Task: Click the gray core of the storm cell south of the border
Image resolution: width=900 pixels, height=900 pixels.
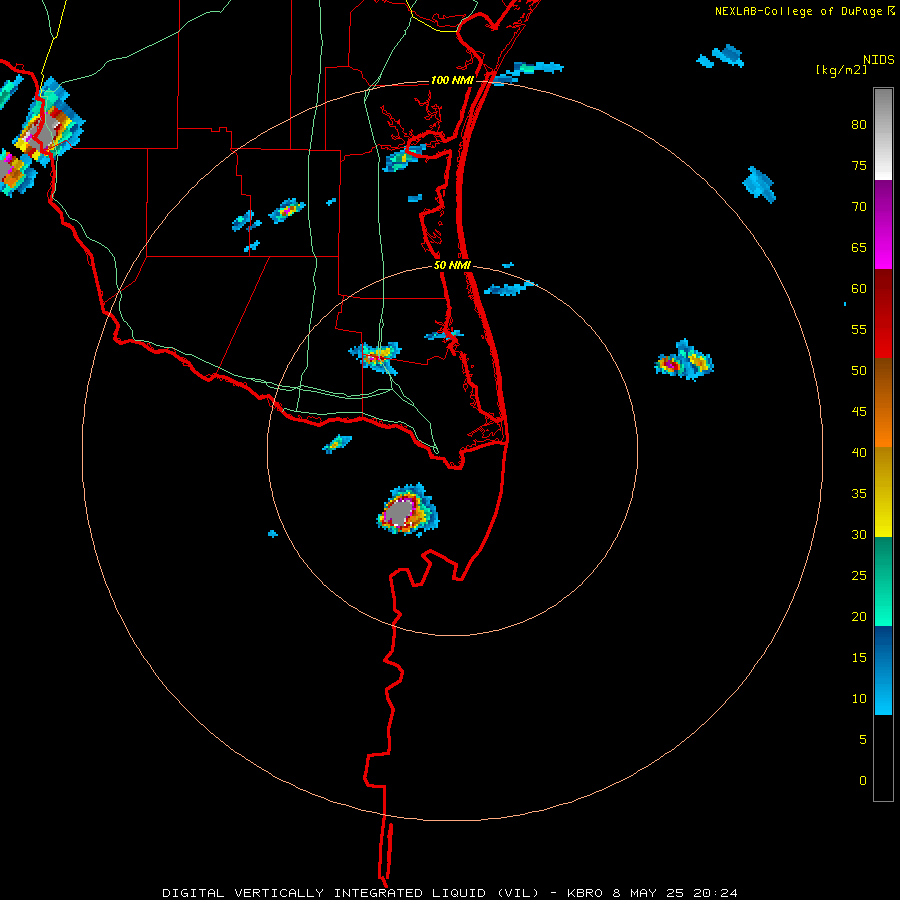Action: [x=399, y=512]
